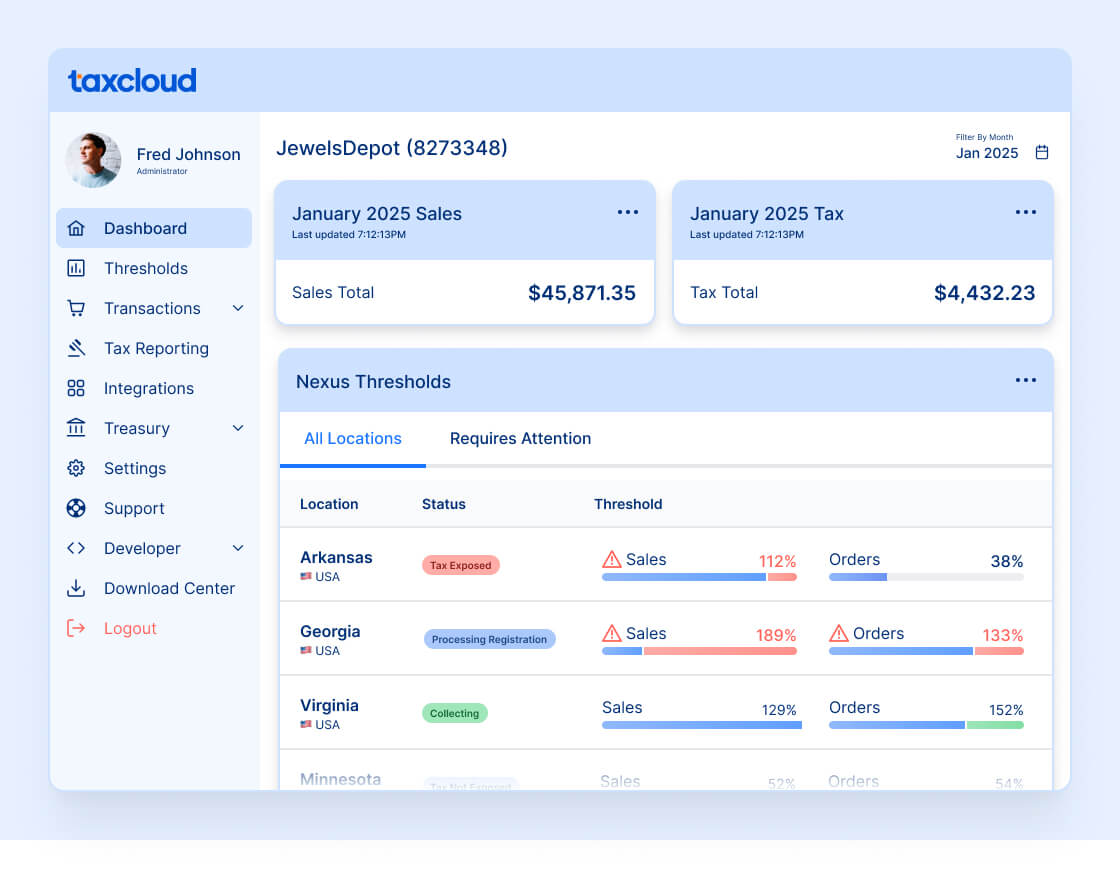Click the Virginia Orders progress bar

926,725
